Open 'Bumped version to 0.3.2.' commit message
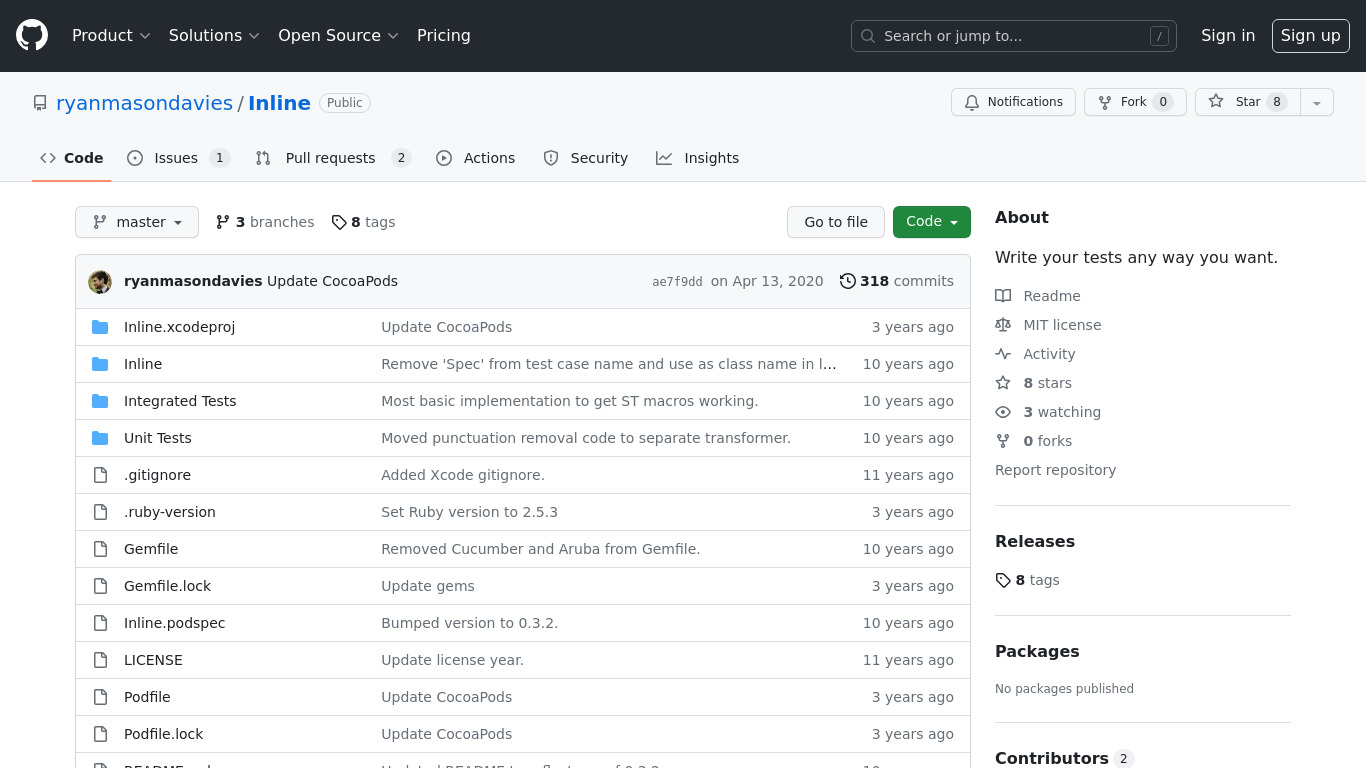The image size is (1366, 768). (469, 623)
